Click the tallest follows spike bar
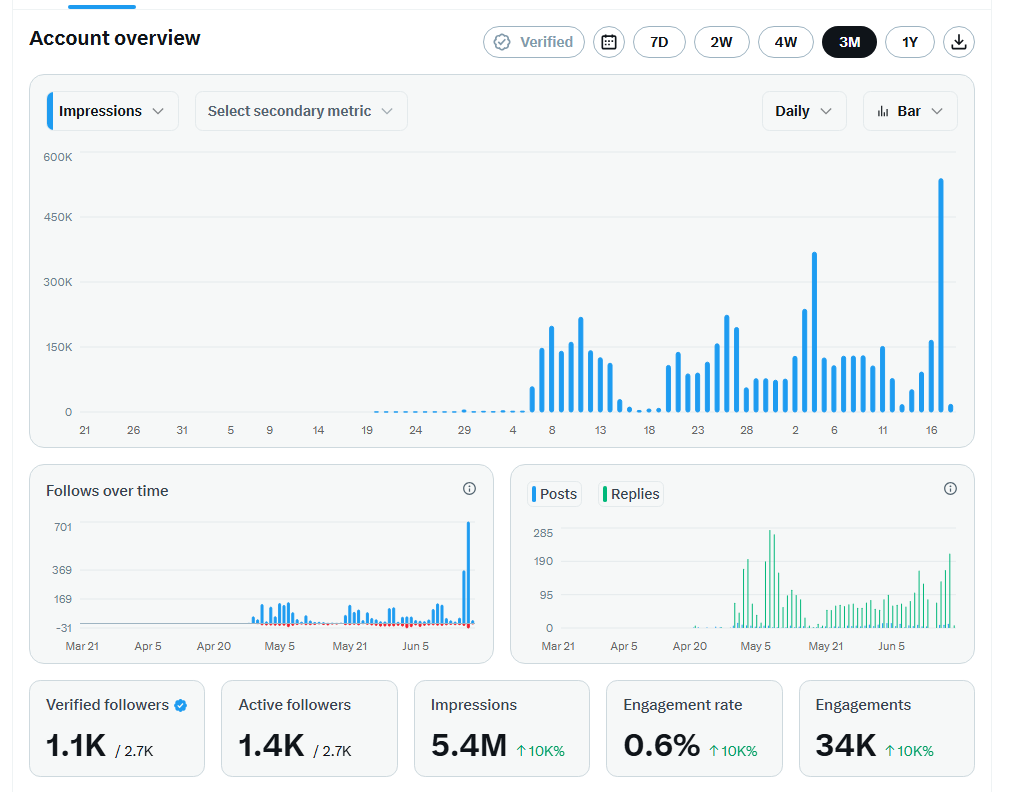This screenshot has height=792, width=1029. click(469, 573)
